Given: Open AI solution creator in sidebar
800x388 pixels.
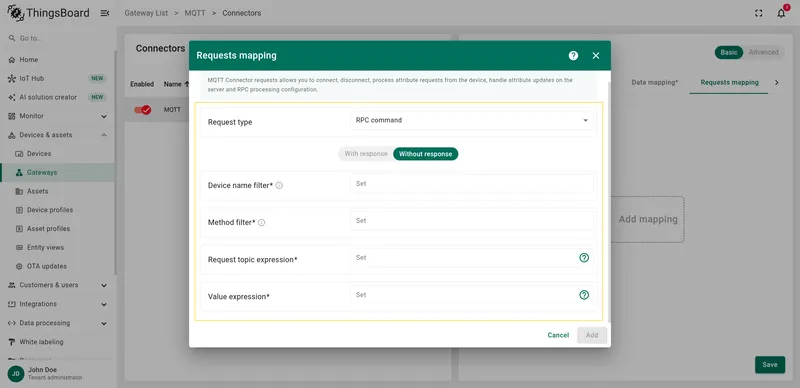Looking at the screenshot, I should coord(57,98).
